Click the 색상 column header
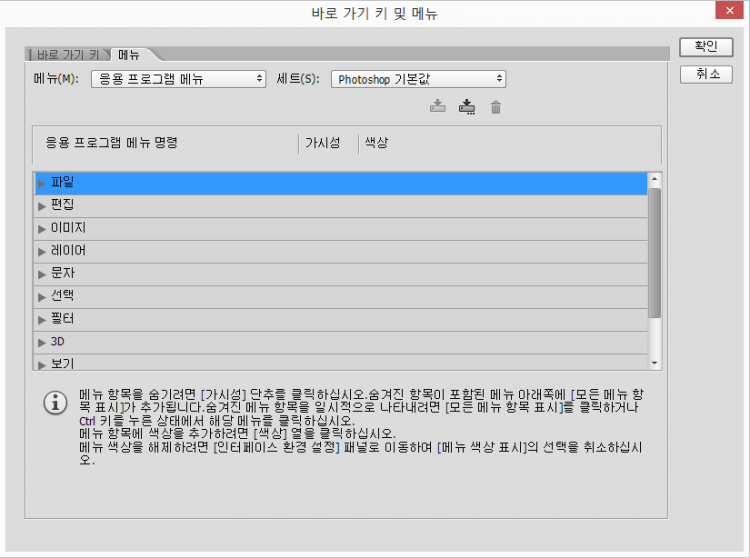This screenshot has width=750, height=558. pyautogui.click(x=377, y=143)
